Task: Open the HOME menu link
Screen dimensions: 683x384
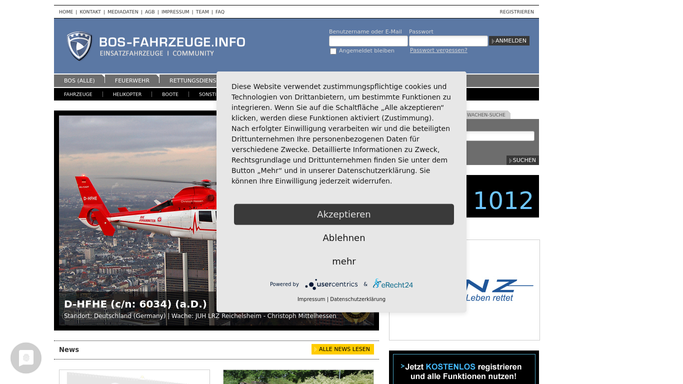Action: [66, 12]
